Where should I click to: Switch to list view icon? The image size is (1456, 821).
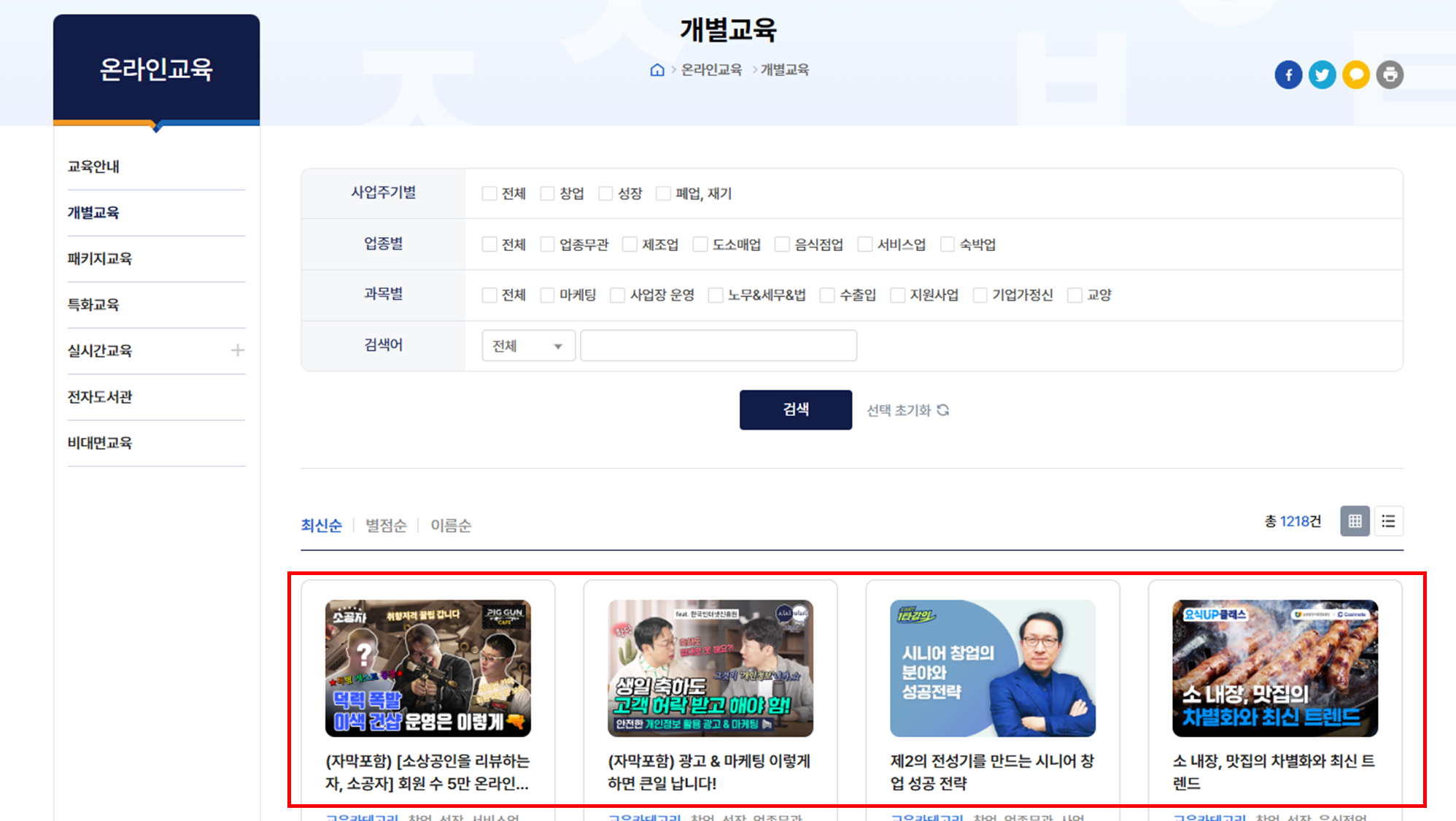tap(1388, 521)
